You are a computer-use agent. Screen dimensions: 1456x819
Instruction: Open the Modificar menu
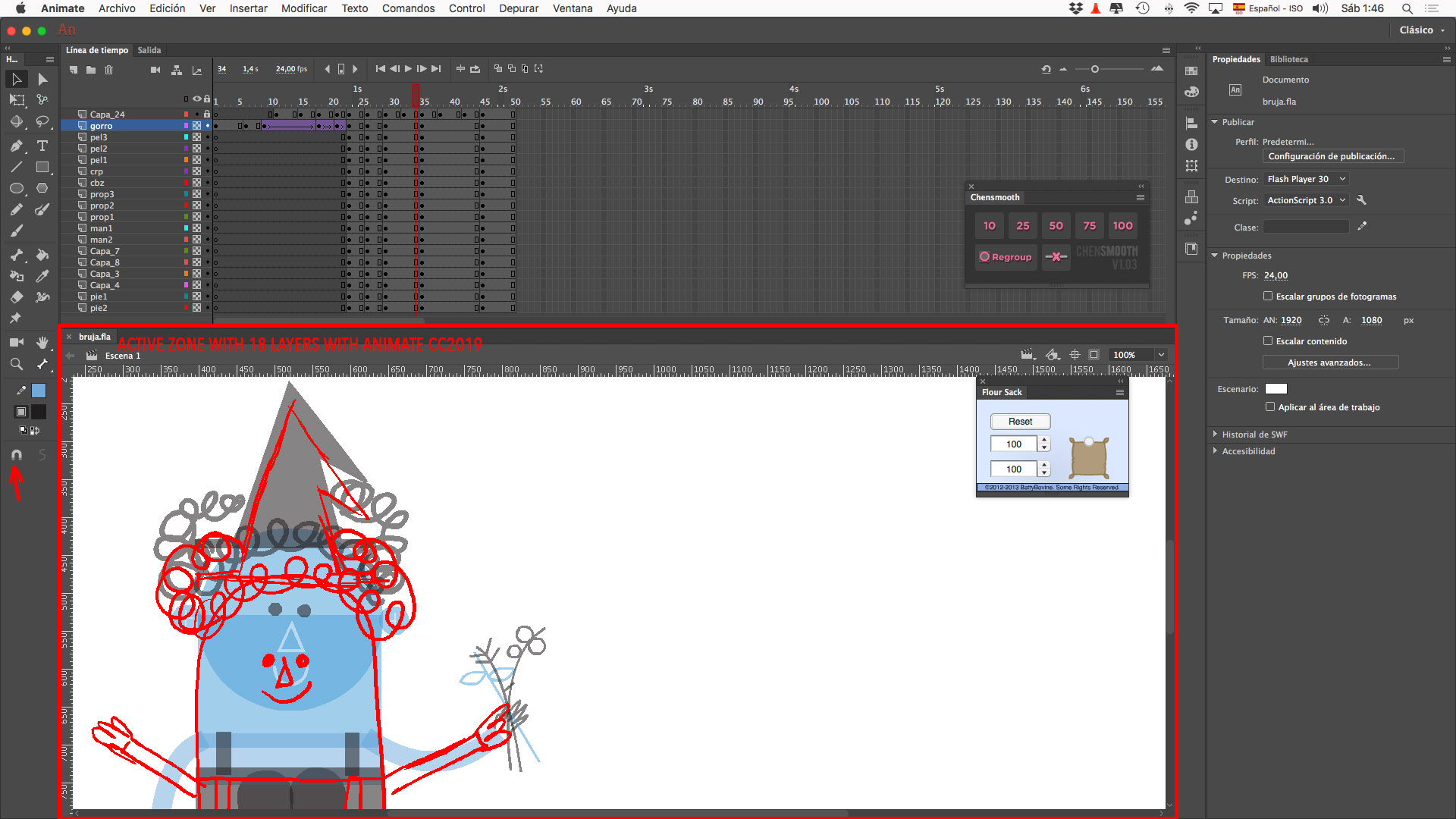point(303,8)
